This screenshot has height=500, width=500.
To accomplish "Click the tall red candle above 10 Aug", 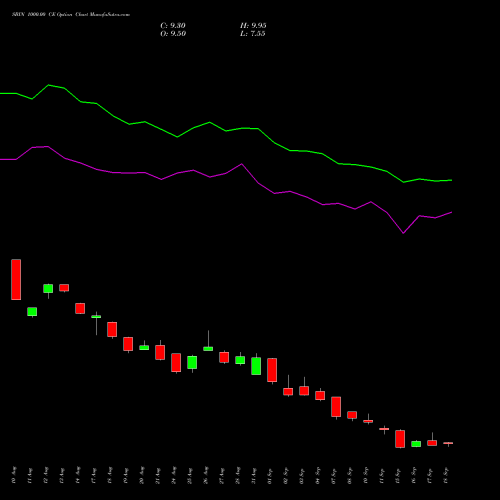I will click(16, 279).
